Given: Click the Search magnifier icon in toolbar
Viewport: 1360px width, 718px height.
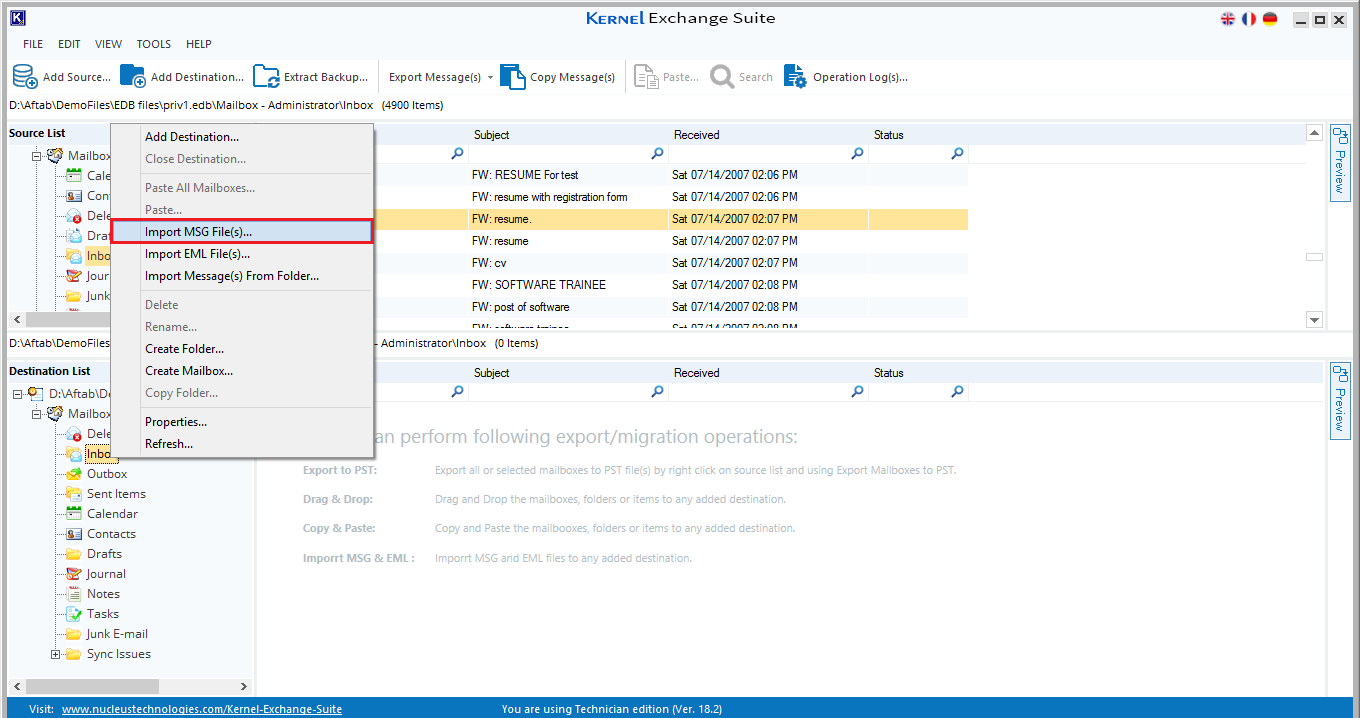Looking at the screenshot, I should click(x=722, y=77).
